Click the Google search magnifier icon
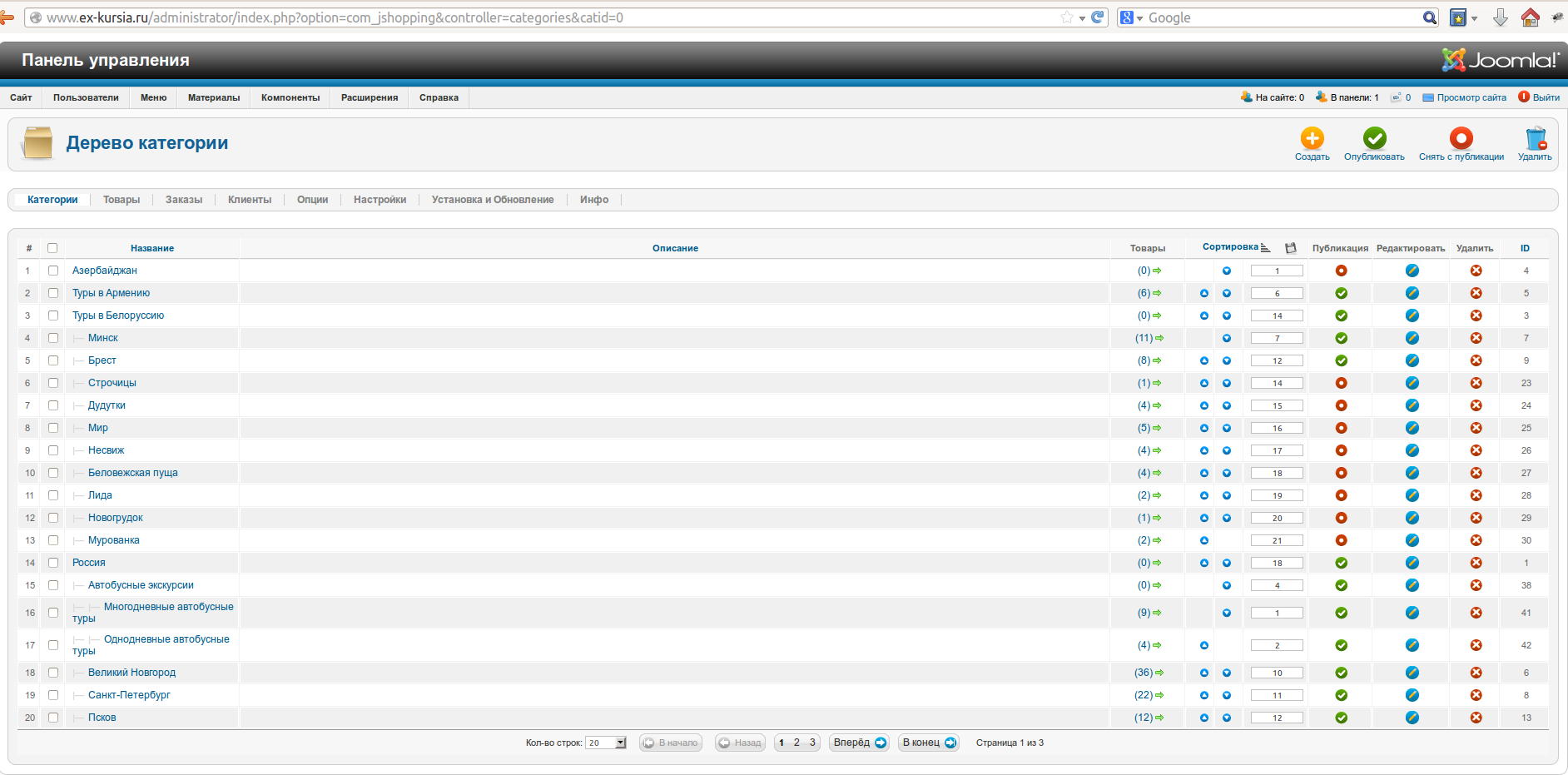Viewport: 1568px width, 775px height. pyautogui.click(x=1430, y=17)
